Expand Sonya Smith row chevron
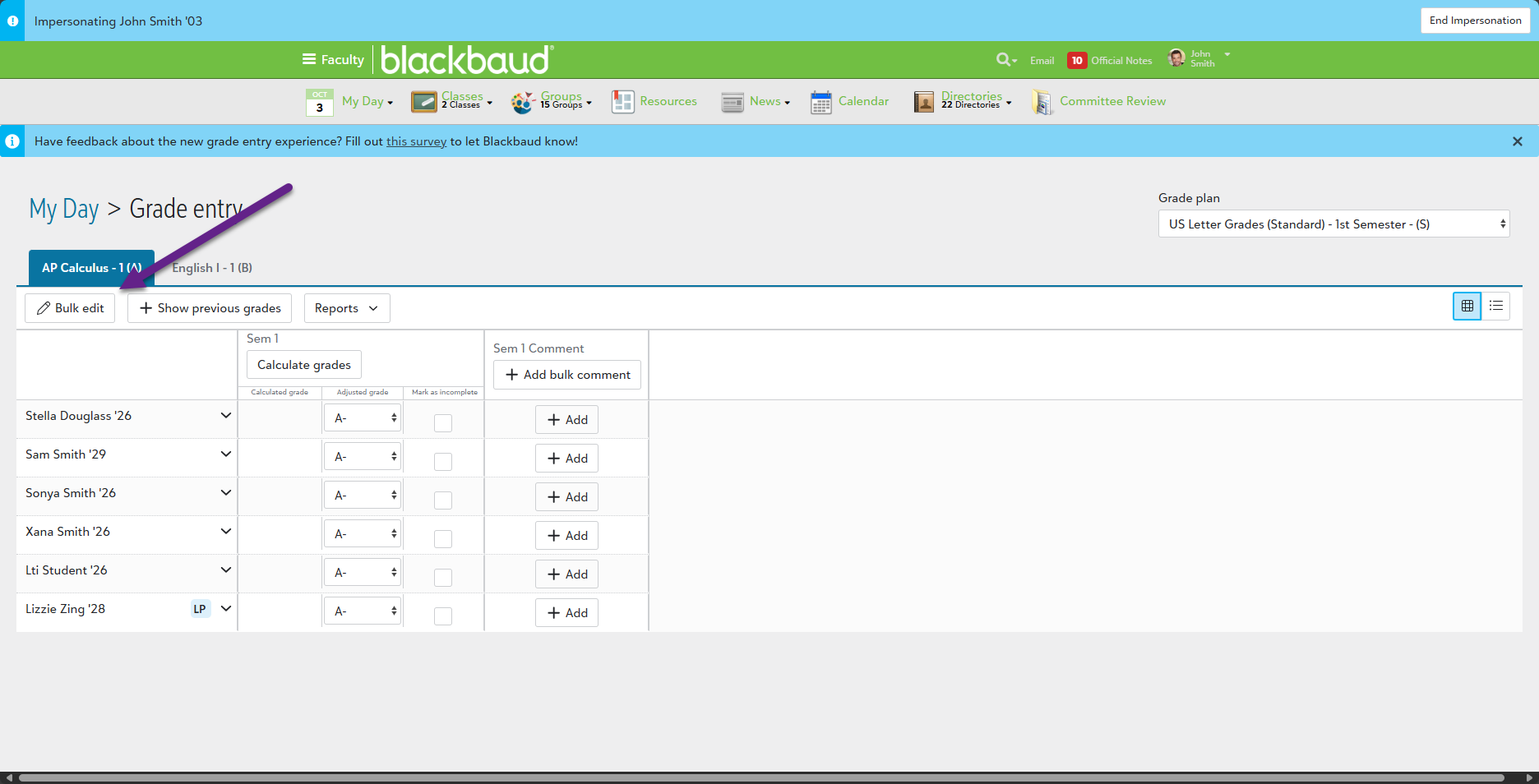The width and height of the screenshot is (1539, 784). coord(225,493)
